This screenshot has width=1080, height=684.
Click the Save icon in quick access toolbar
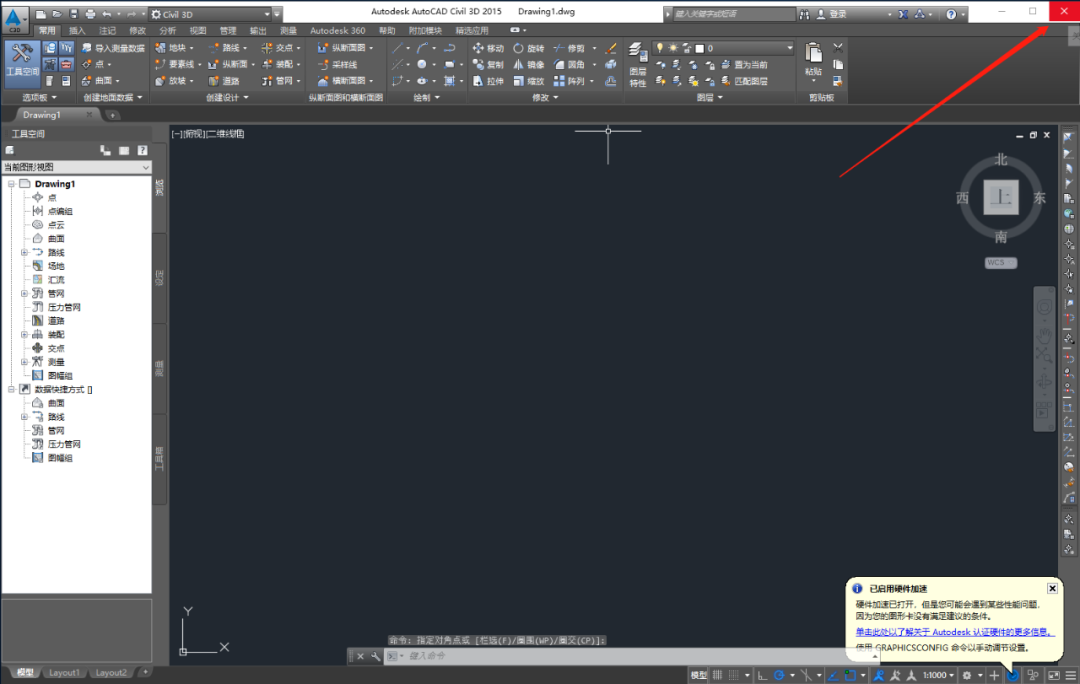(x=74, y=14)
